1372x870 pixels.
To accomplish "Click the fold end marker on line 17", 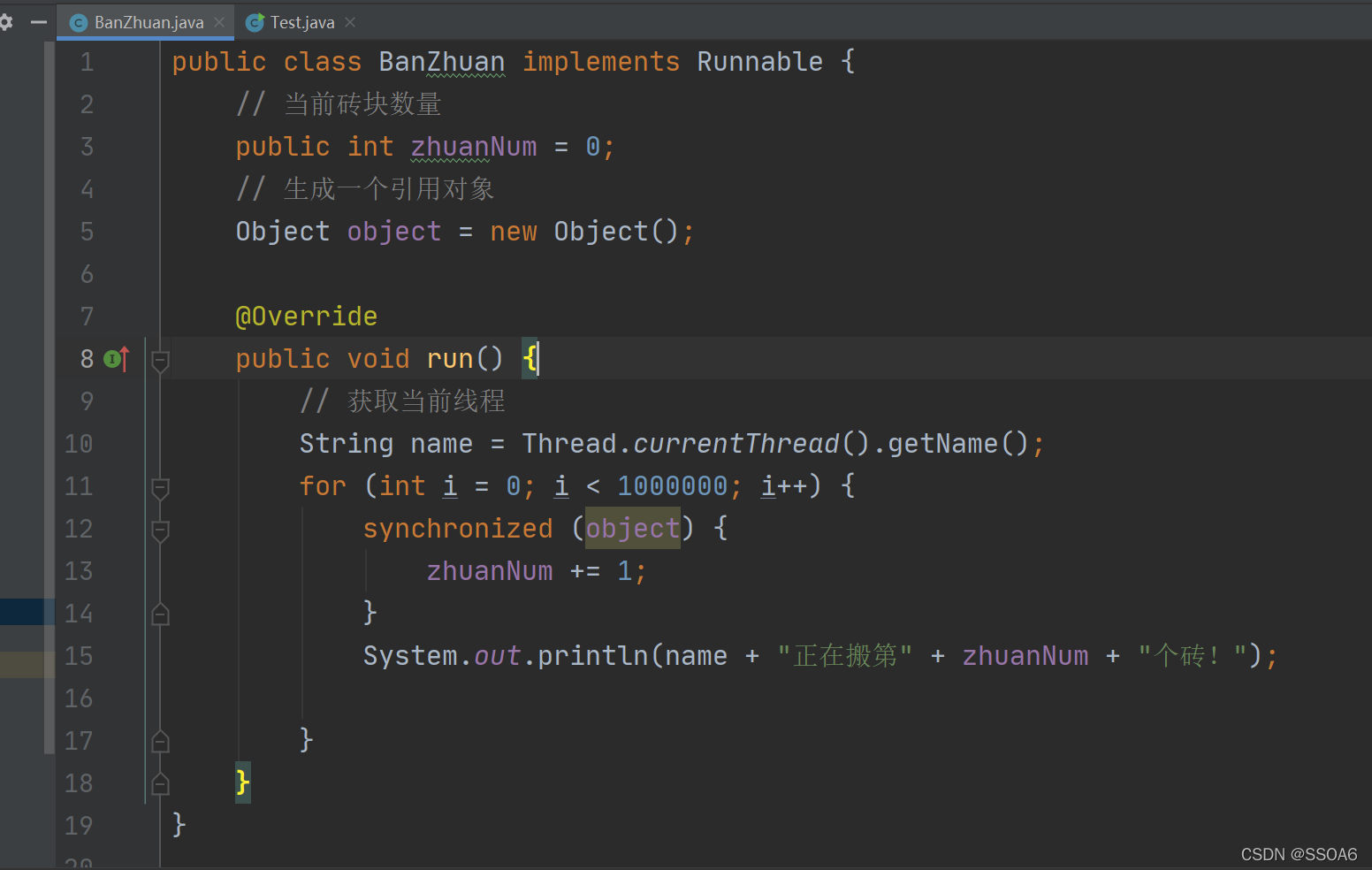I will click(160, 741).
